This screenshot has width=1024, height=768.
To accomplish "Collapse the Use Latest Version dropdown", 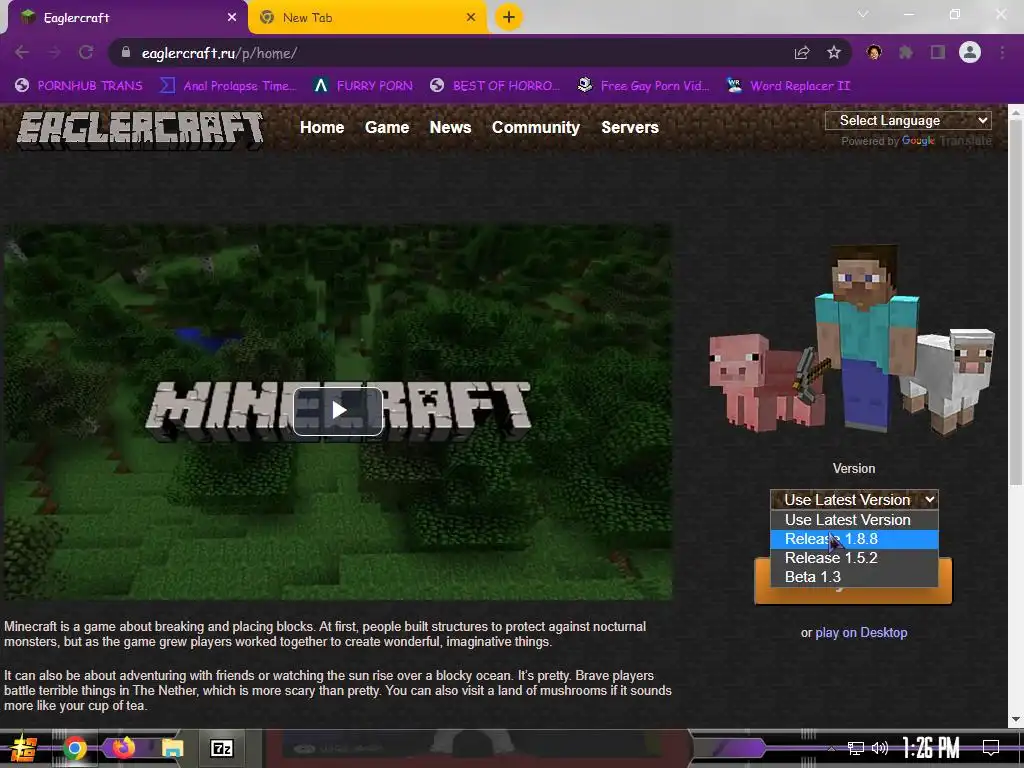I will coord(854,500).
